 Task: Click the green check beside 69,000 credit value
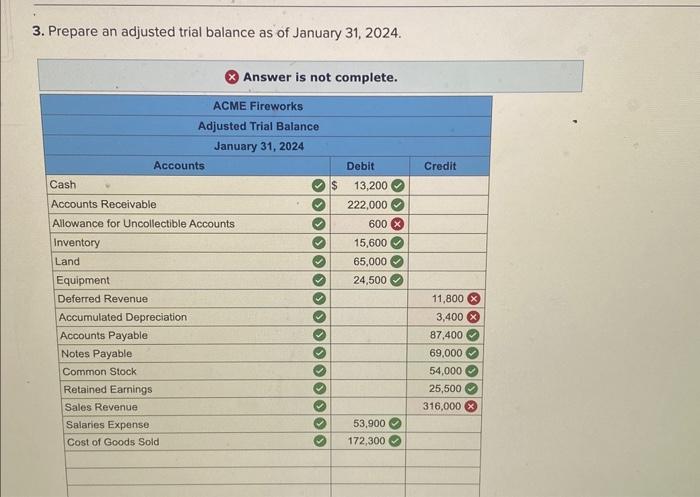(x=472, y=353)
